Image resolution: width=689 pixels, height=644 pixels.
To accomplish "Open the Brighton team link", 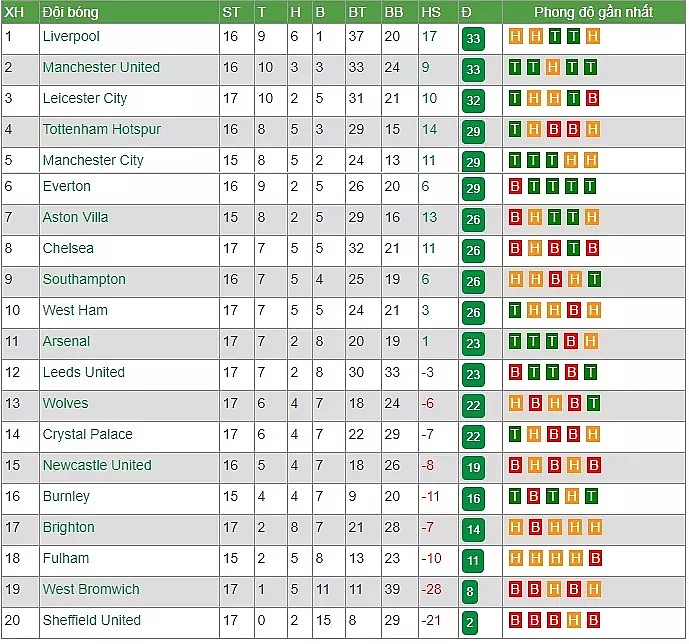I will coord(69,527).
